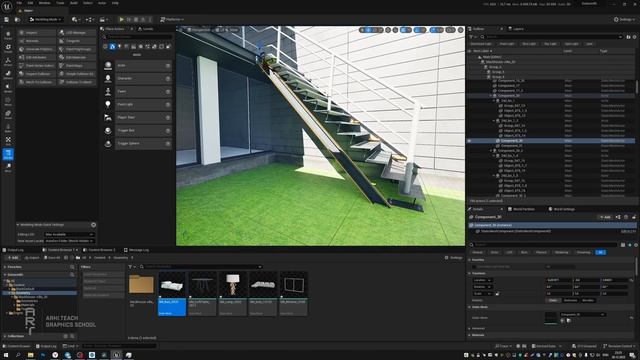Viewport: 640px width, 360px height.
Task: Open the toolbar Settings dropdown
Action: [624, 19]
